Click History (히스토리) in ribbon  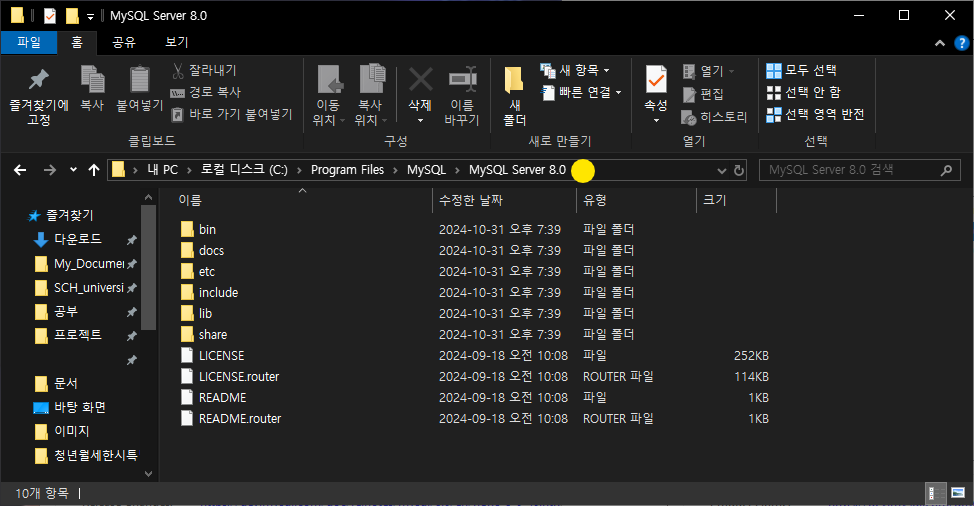point(714,117)
